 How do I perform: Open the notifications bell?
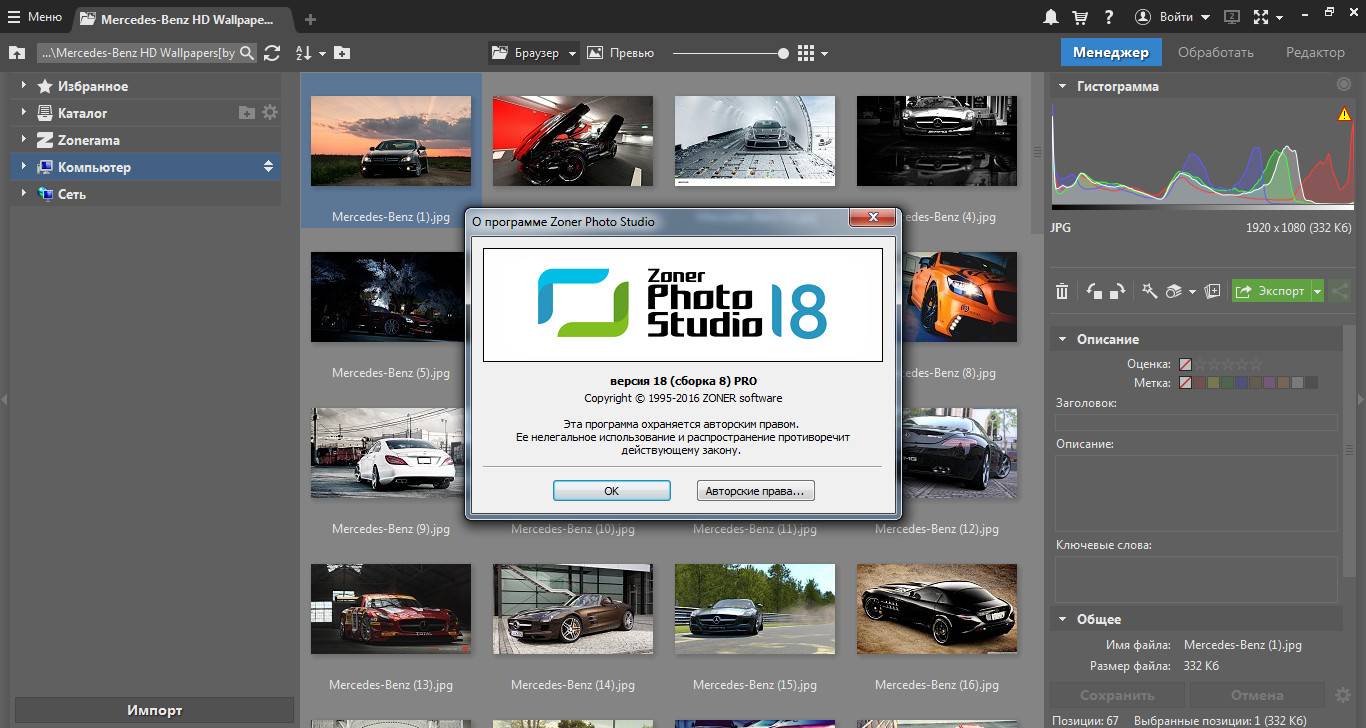click(x=1051, y=17)
